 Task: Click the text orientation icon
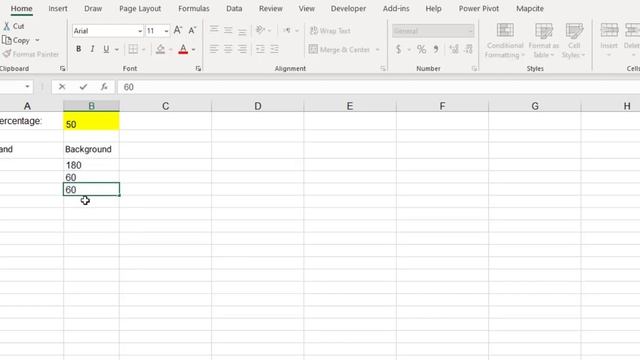(x=260, y=30)
